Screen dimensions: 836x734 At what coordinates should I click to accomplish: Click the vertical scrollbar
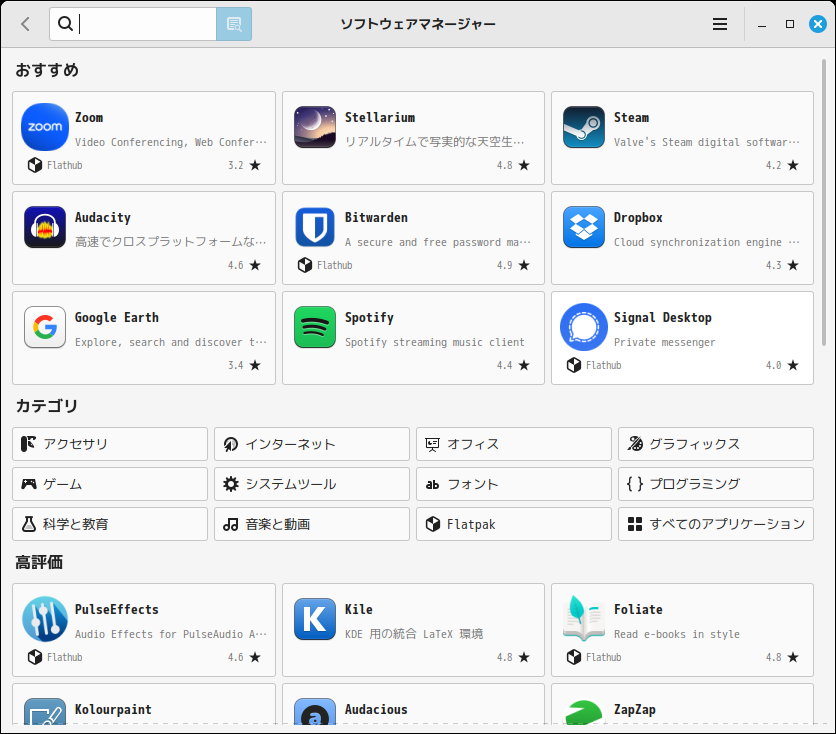point(824,203)
